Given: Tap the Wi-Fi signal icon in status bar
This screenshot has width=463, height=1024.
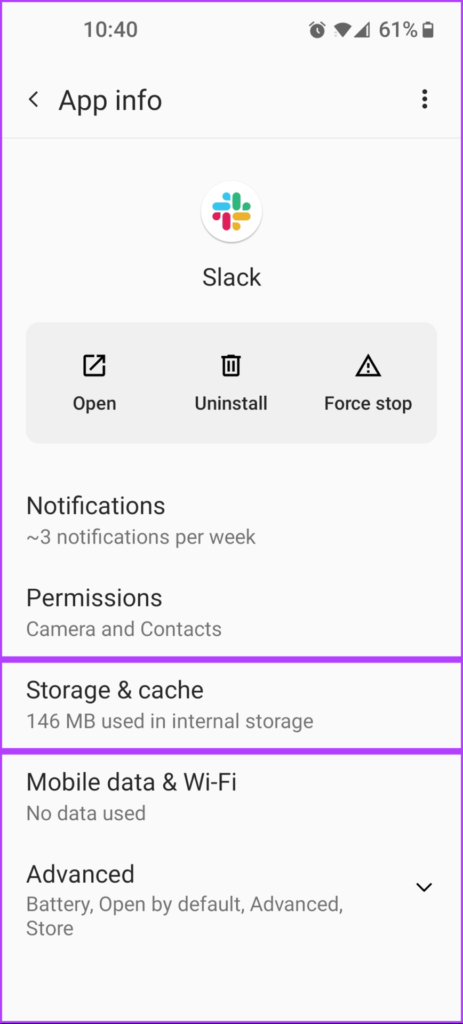Looking at the screenshot, I should pyautogui.click(x=342, y=30).
